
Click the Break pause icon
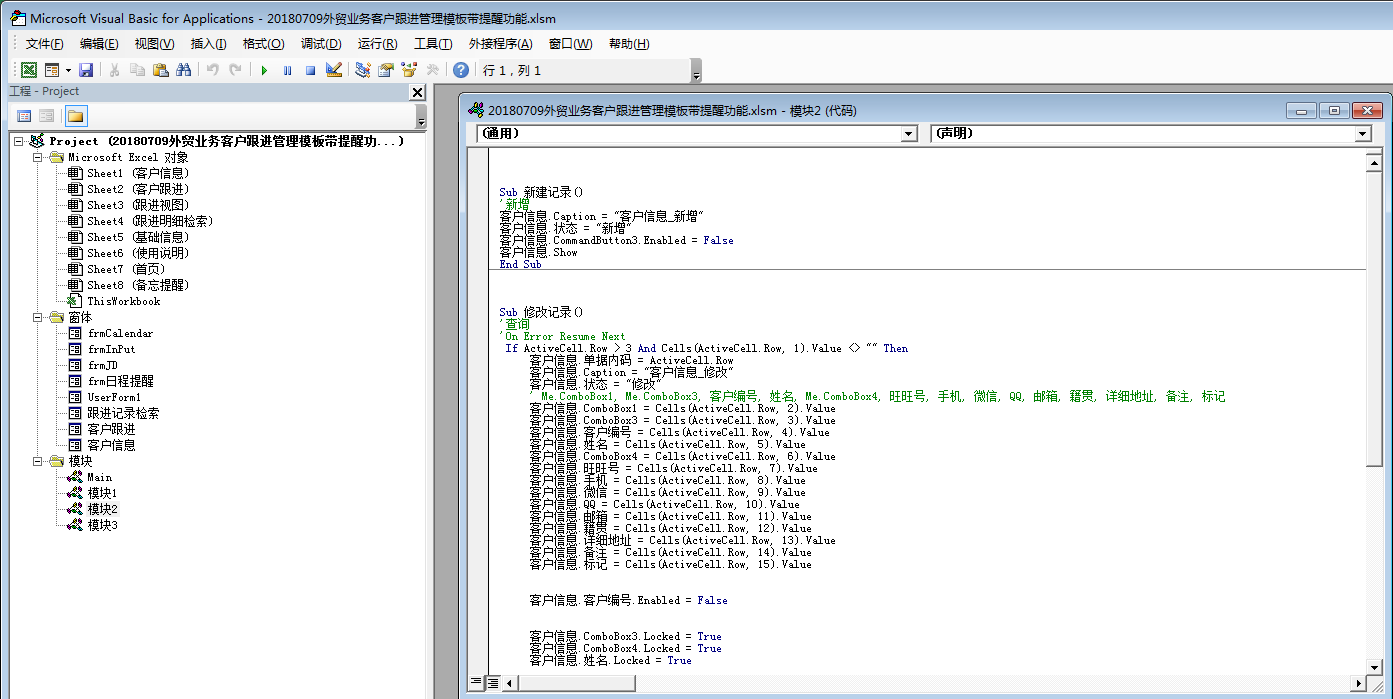[287, 70]
